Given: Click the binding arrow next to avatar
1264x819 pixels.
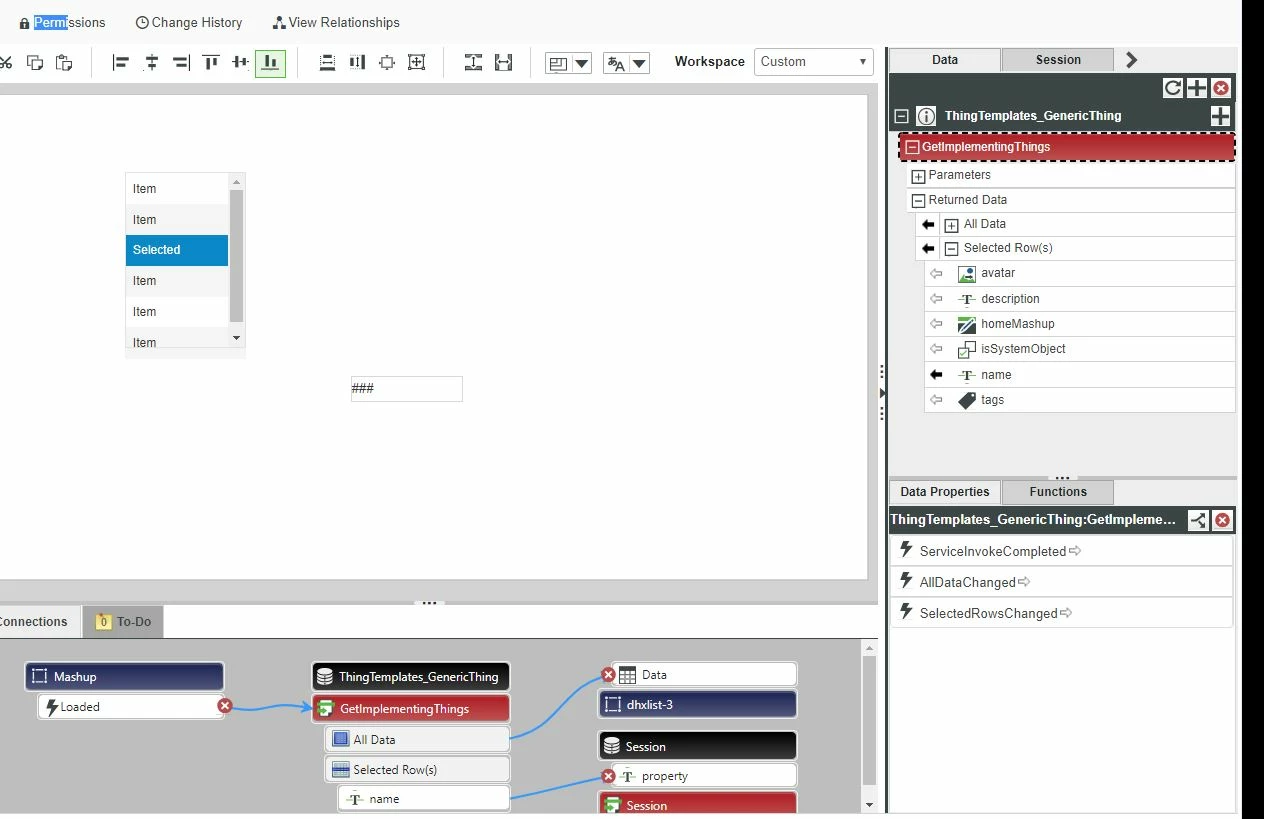Looking at the screenshot, I should (936, 273).
